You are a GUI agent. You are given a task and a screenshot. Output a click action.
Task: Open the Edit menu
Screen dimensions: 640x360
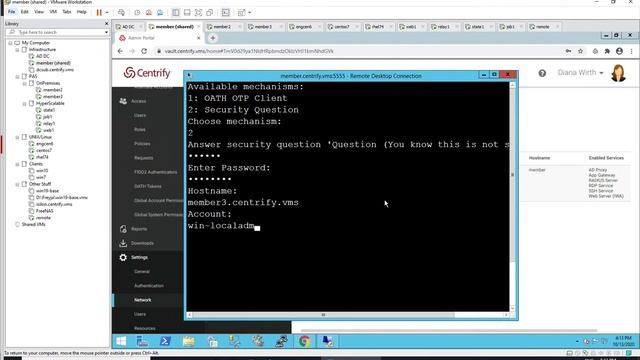(25, 12)
